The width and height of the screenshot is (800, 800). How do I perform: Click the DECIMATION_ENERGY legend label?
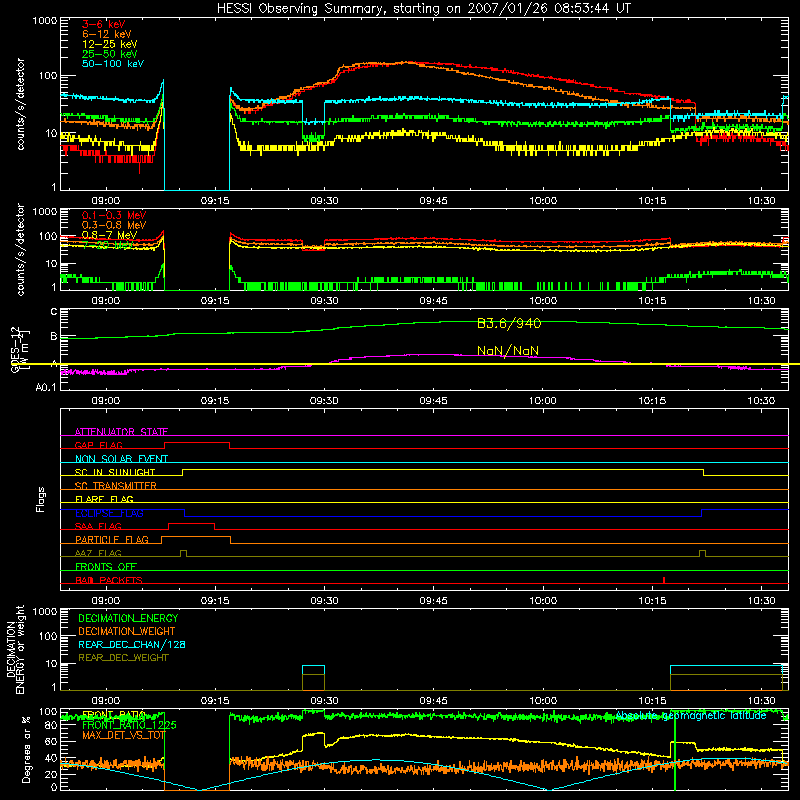click(128, 618)
